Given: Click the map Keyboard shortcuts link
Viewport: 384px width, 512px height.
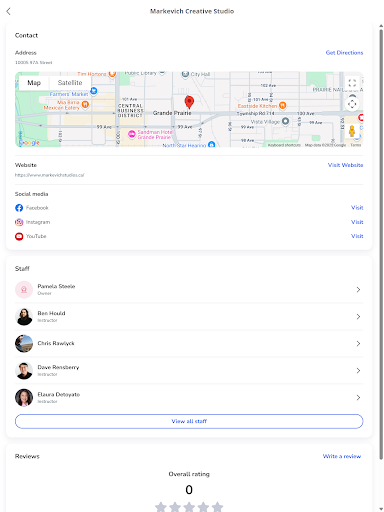Looking at the screenshot, I should [x=284, y=145].
